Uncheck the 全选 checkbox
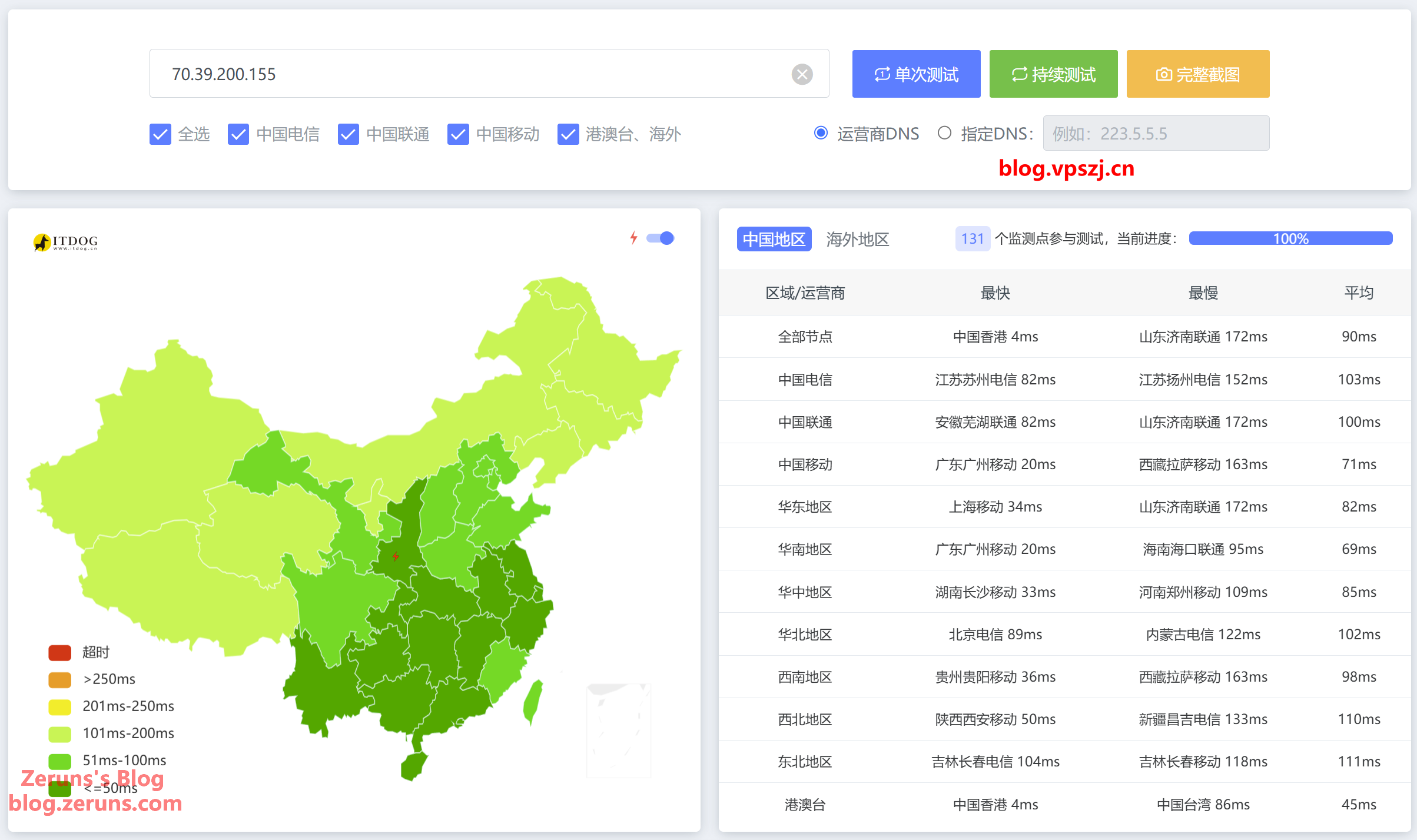The image size is (1417, 840). click(x=160, y=134)
